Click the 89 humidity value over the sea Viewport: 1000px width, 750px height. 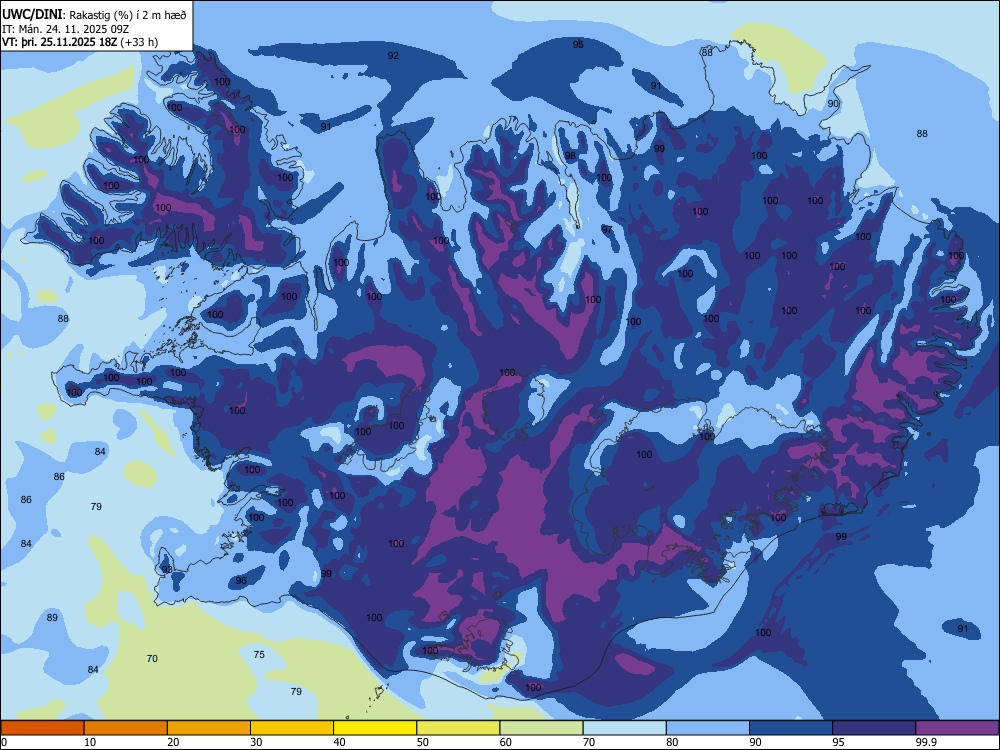52,617
